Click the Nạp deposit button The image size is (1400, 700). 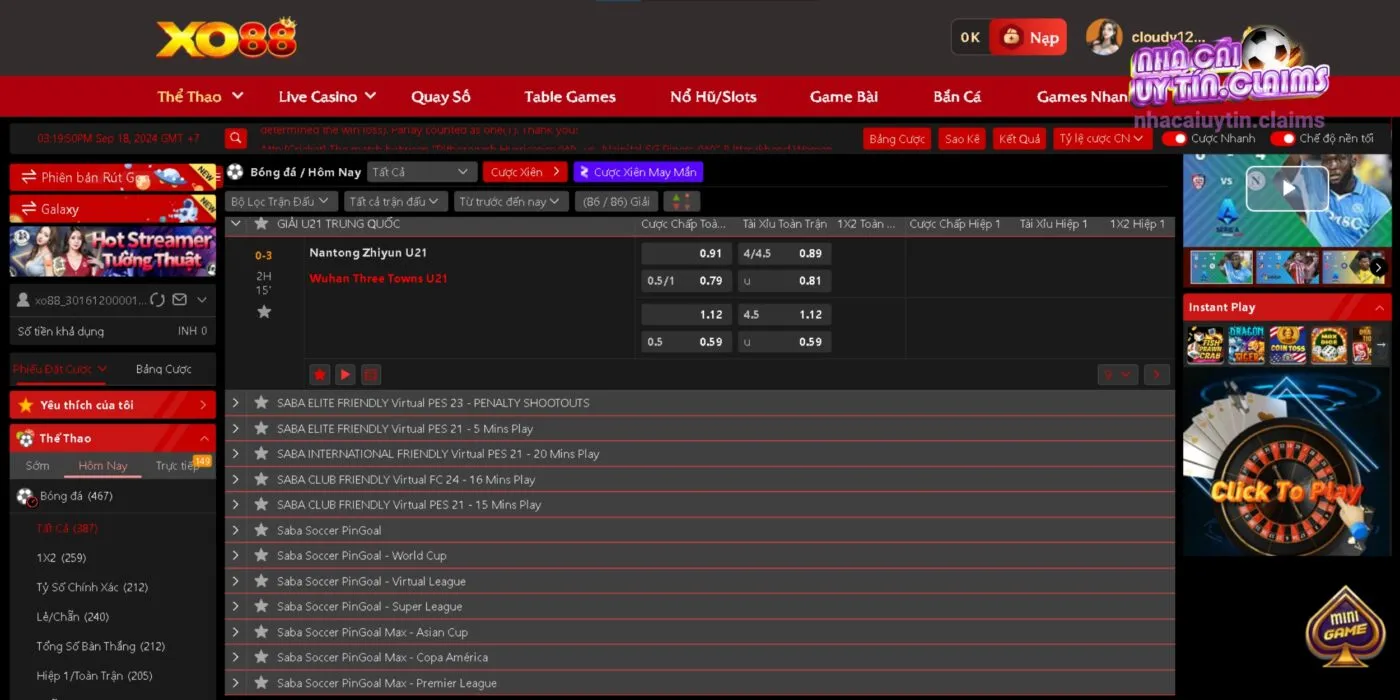pyautogui.click(x=1029, y=38)
